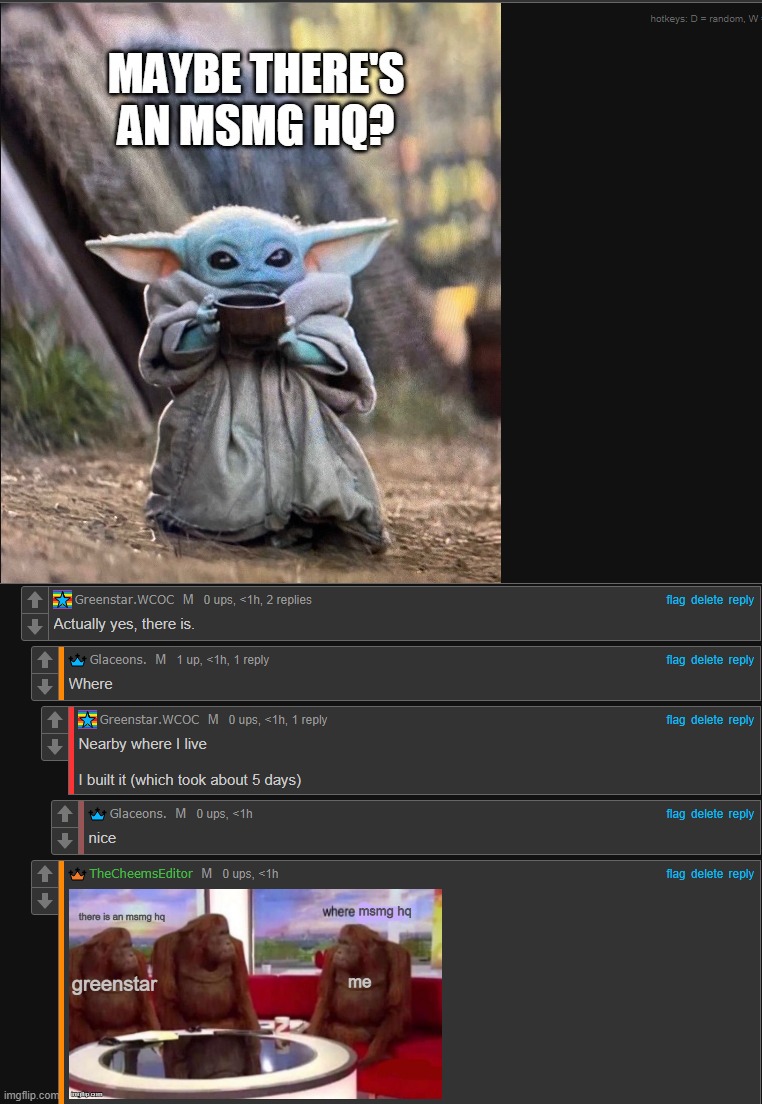Click the "0 ups, <1h, 2 replies" info

click(x=258, y=600)
